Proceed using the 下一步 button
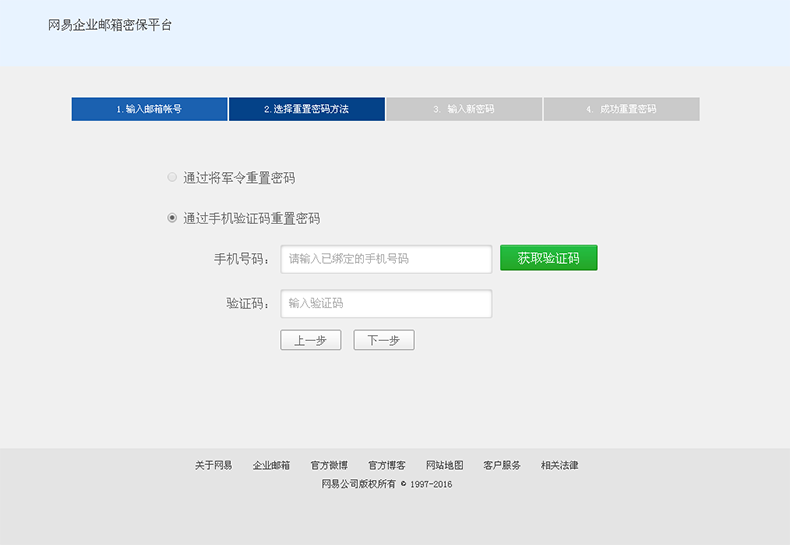This screenshot has width=790, height=545. (383, 340)
